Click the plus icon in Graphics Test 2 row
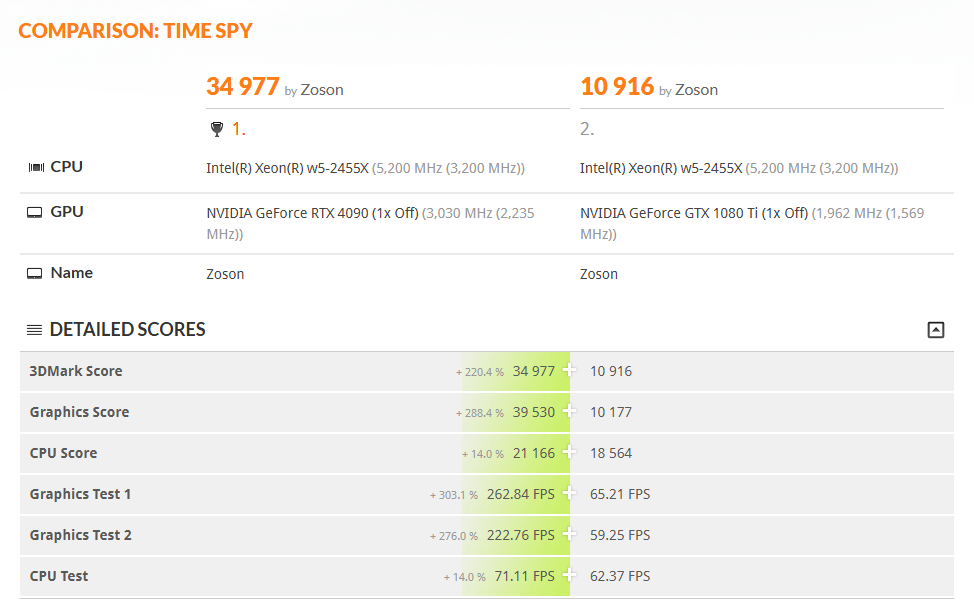Image resolution: width=974 pixels, height=605 pixels. pyautogui.click(x=570, y=535)
